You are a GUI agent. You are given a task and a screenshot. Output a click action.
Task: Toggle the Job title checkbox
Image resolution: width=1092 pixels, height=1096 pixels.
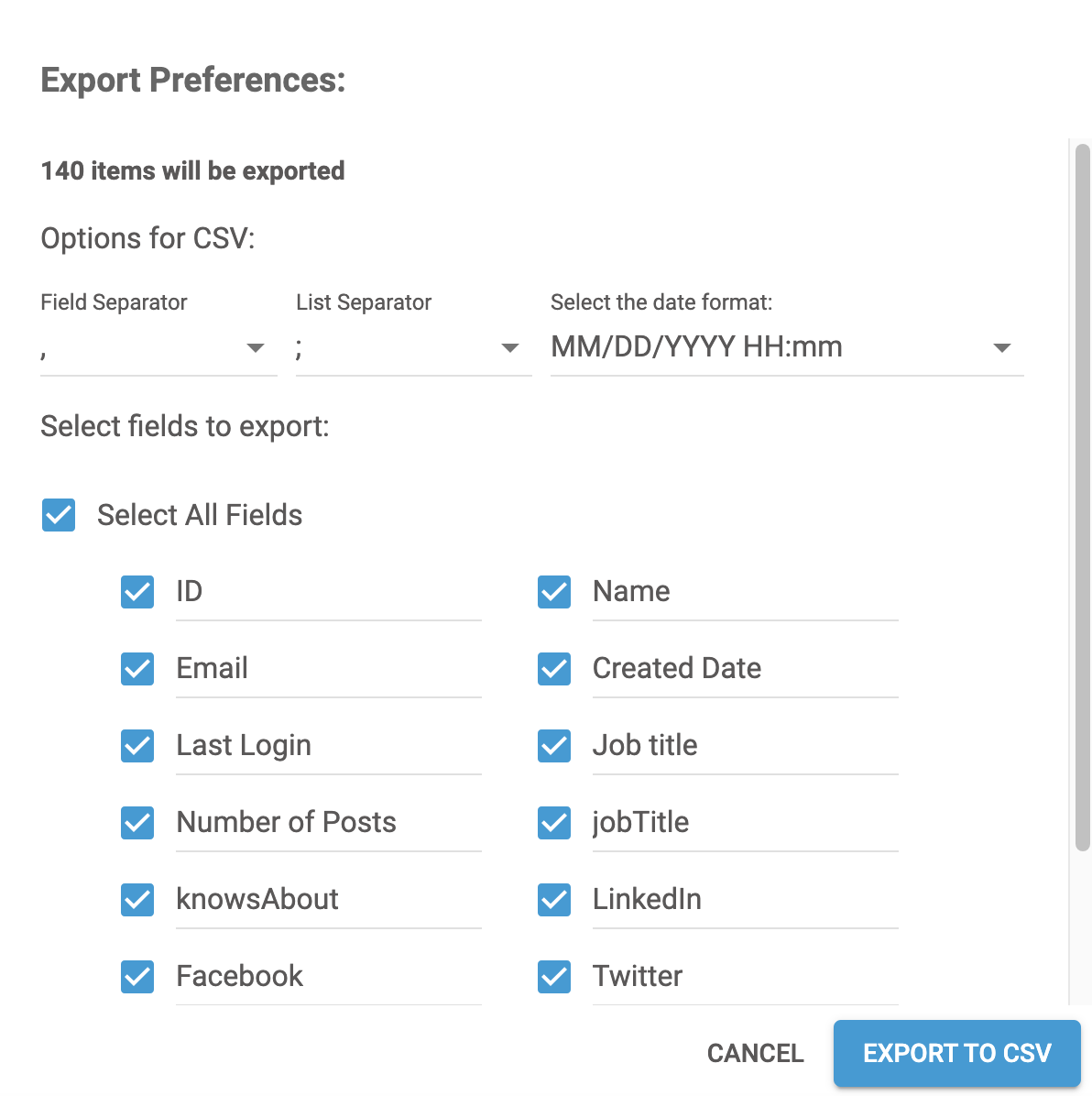coord(554,746)
